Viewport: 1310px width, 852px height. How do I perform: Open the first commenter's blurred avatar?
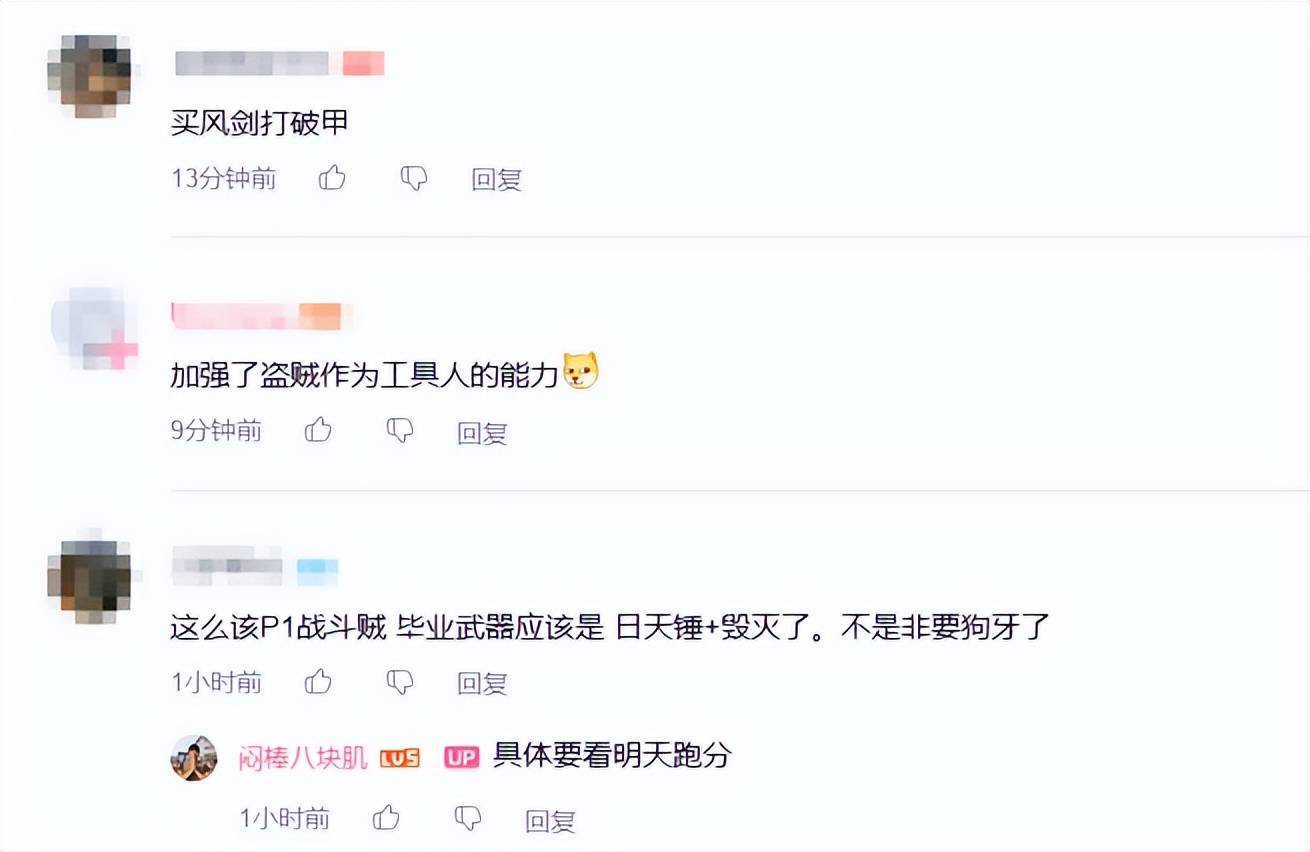point(89,77)
